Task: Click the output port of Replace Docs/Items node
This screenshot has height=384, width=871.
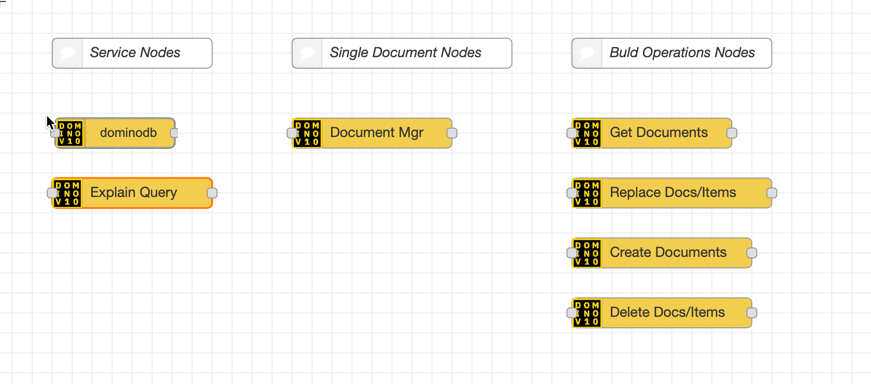Action: (772, 193)
